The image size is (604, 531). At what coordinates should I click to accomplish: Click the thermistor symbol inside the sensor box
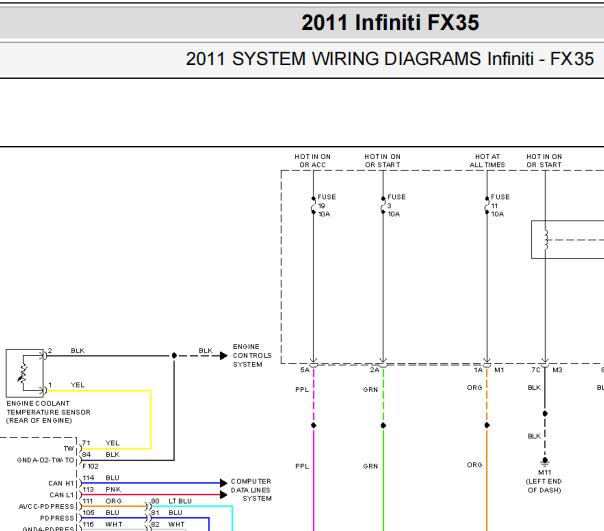click(x=23, y=373)
